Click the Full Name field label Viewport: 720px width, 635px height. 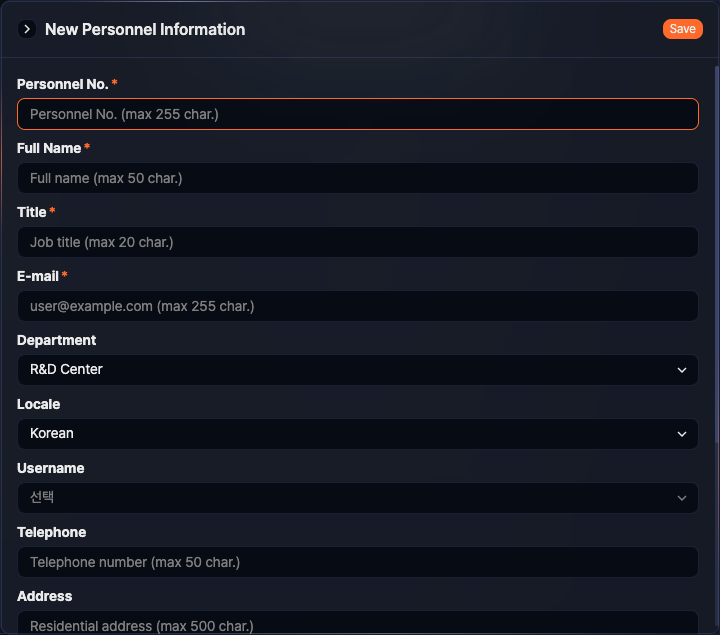[49, 148]
